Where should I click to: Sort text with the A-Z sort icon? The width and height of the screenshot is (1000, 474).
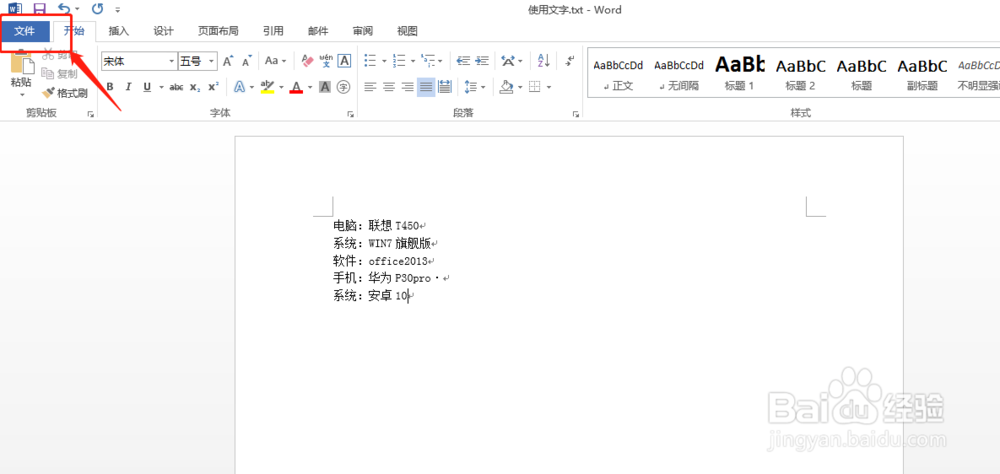pos(544,61)
